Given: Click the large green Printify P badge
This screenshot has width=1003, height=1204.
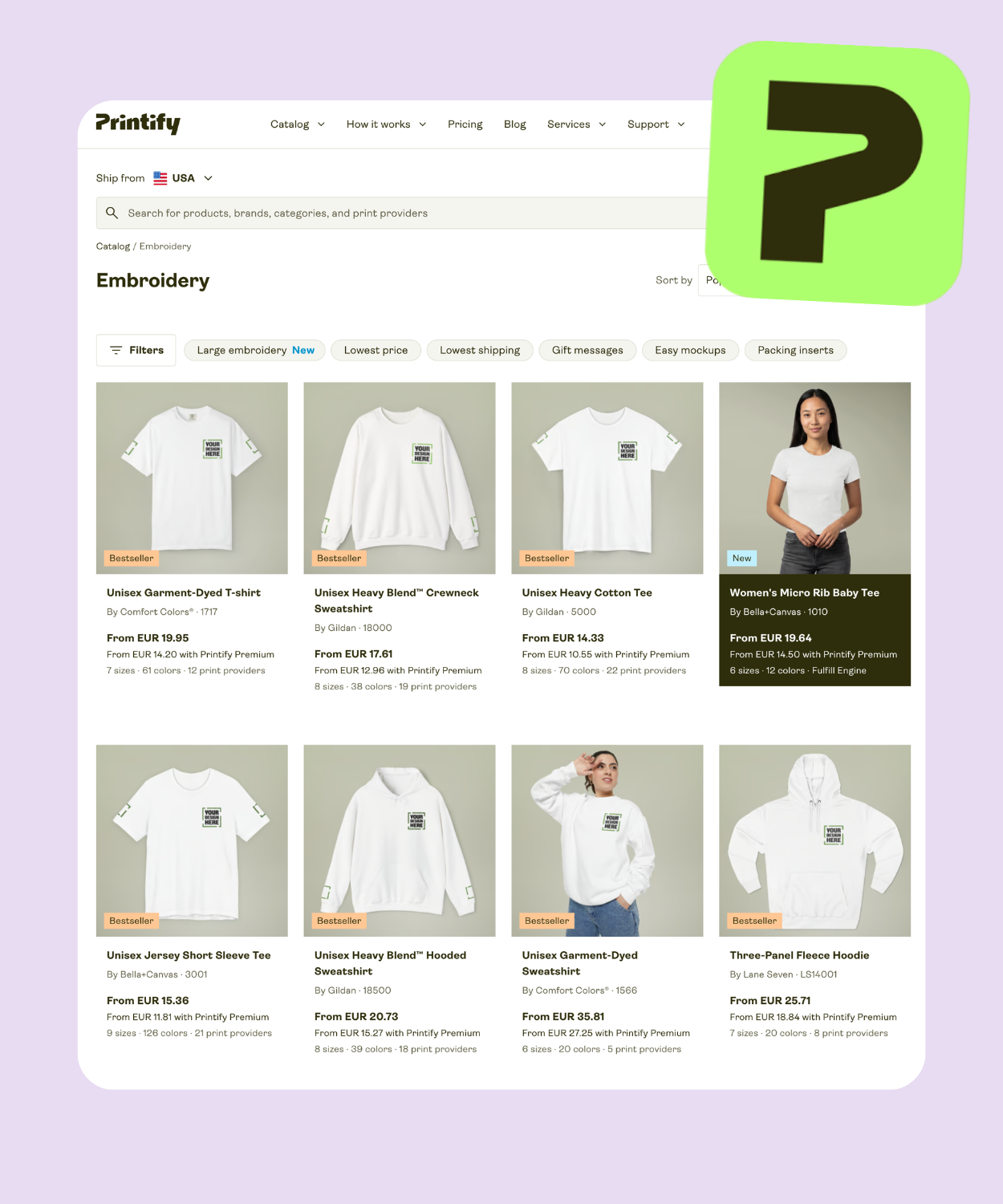Looking at the screenshot, I should click(838, 173).
